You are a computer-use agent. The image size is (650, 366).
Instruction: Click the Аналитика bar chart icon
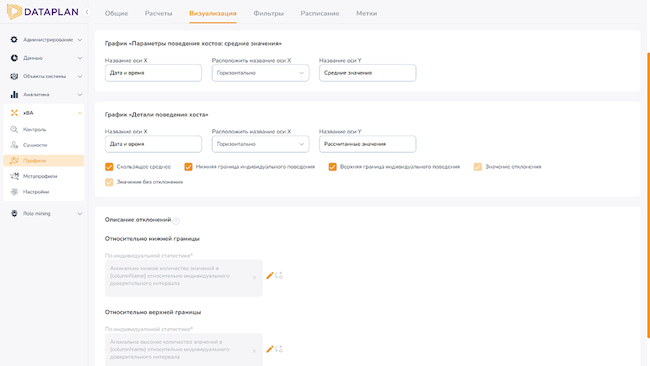[x=14, y=95]
